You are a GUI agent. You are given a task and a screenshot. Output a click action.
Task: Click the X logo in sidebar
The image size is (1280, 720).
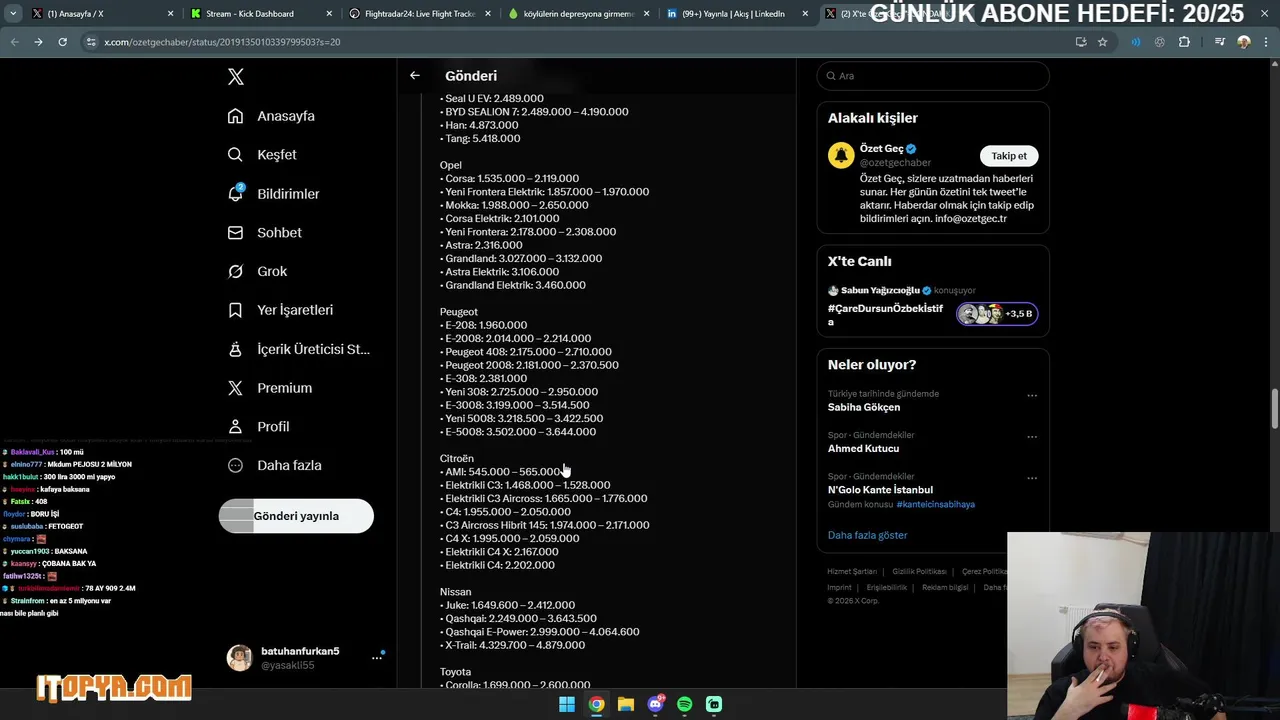236,77
